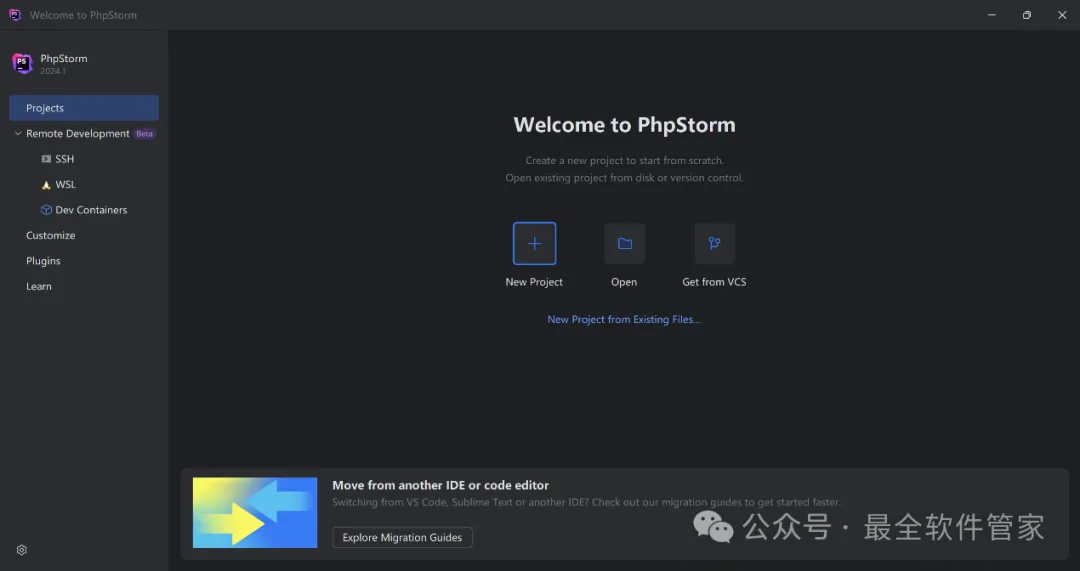Image resolution: width=1080 pixels, height=571 pixels.
Task: Click the Get from VCS branch icon
Action: [x=714, y=243]
